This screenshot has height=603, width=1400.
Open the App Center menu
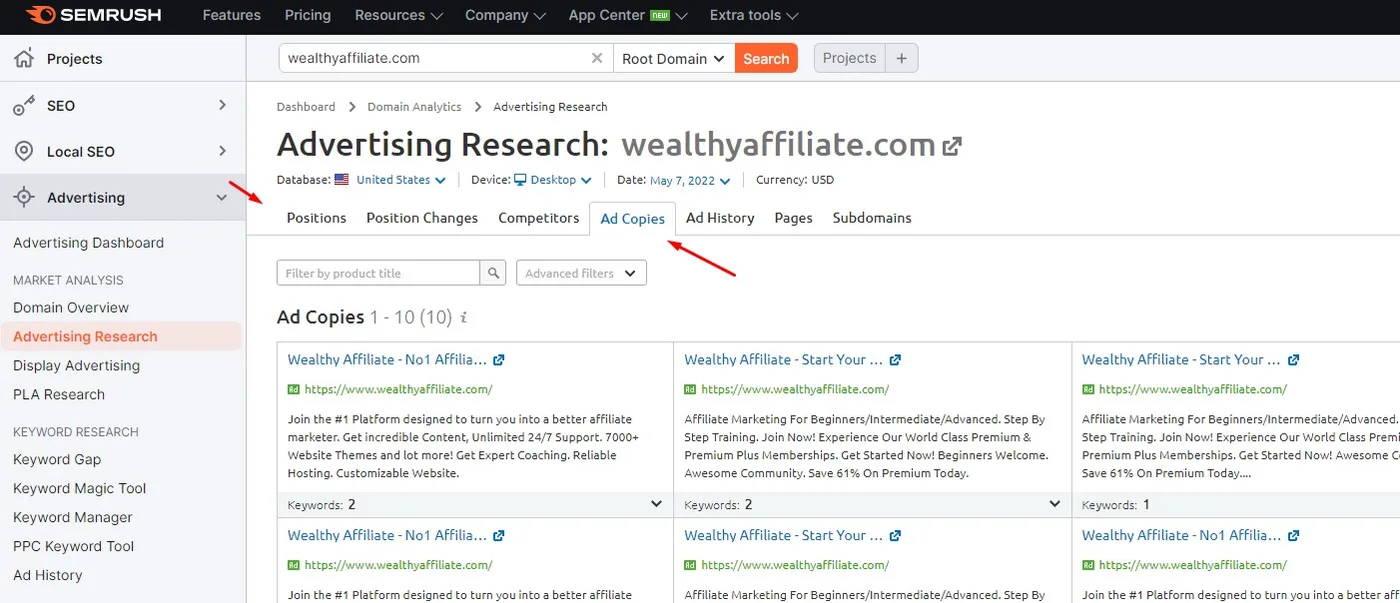[628, 15]
